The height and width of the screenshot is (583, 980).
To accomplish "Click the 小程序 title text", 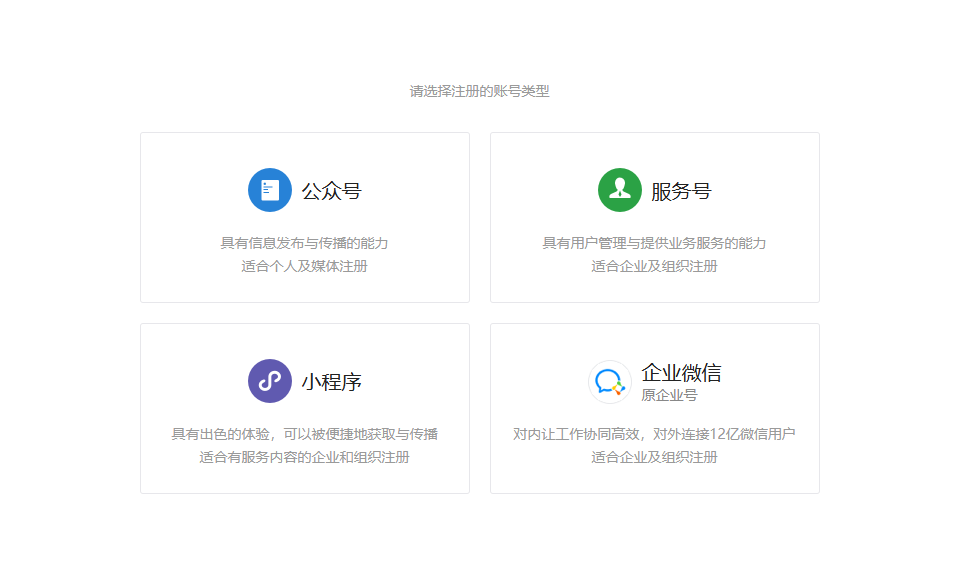I will tap(333, 380).
